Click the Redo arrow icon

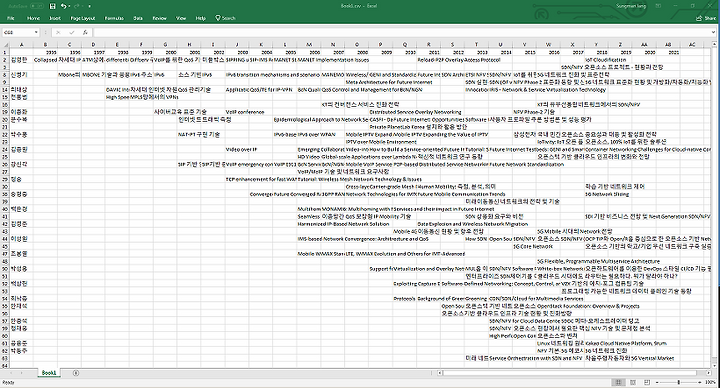click(x=77, y=6)
